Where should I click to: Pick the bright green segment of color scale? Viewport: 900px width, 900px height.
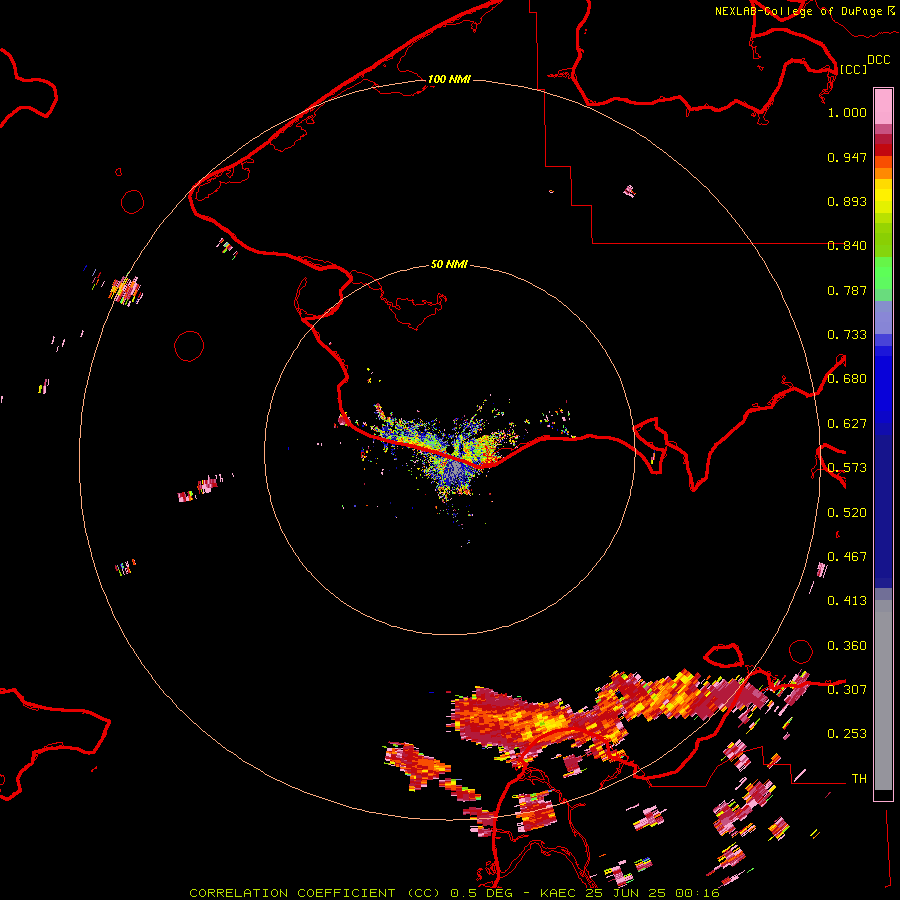[883, 273]
